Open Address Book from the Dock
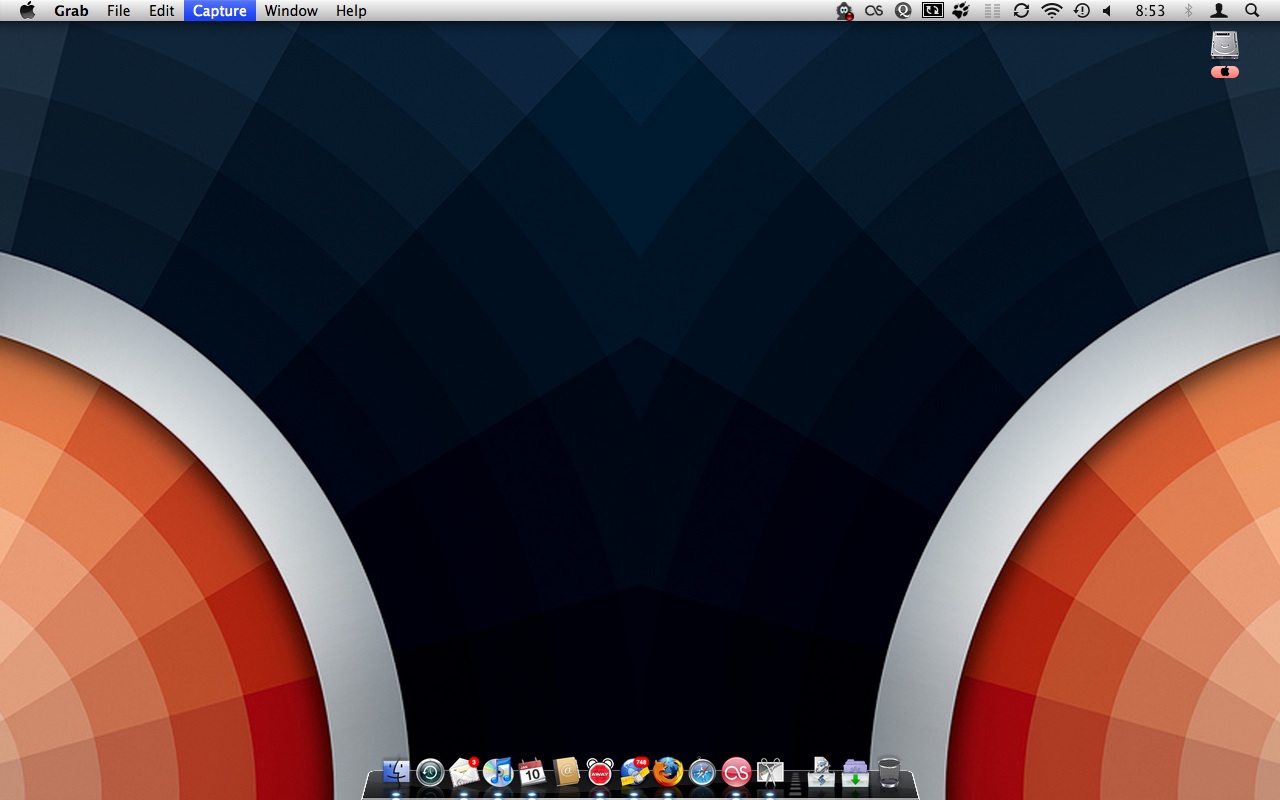 click(x=566, y=771)
